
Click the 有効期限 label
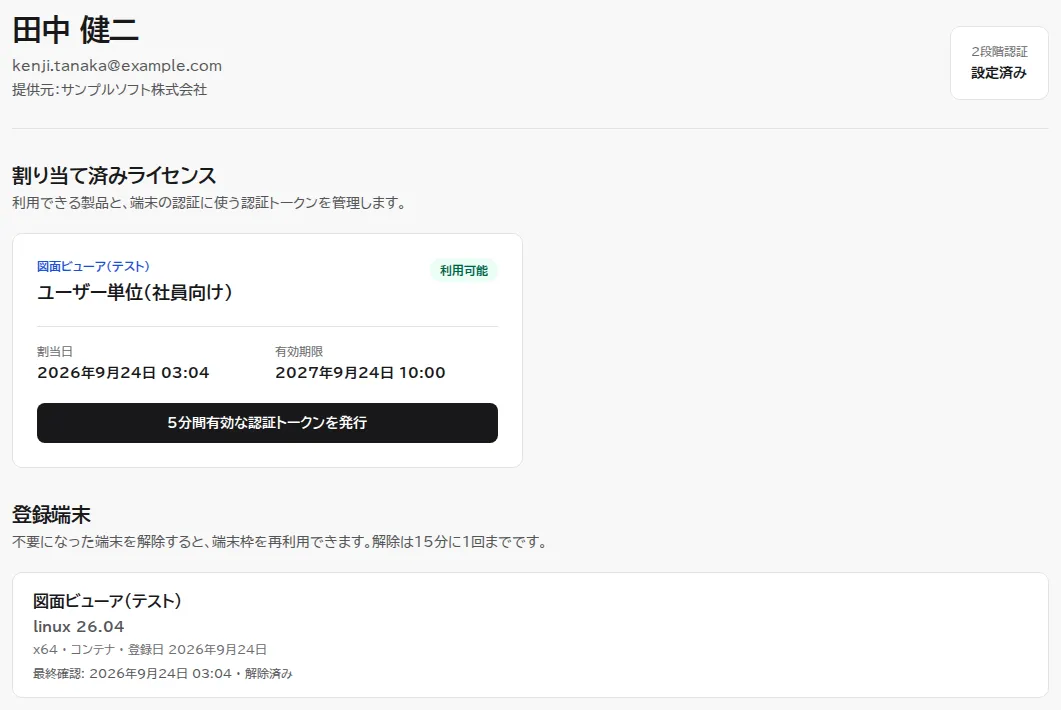pyautogui.click(x=299, y=352)
